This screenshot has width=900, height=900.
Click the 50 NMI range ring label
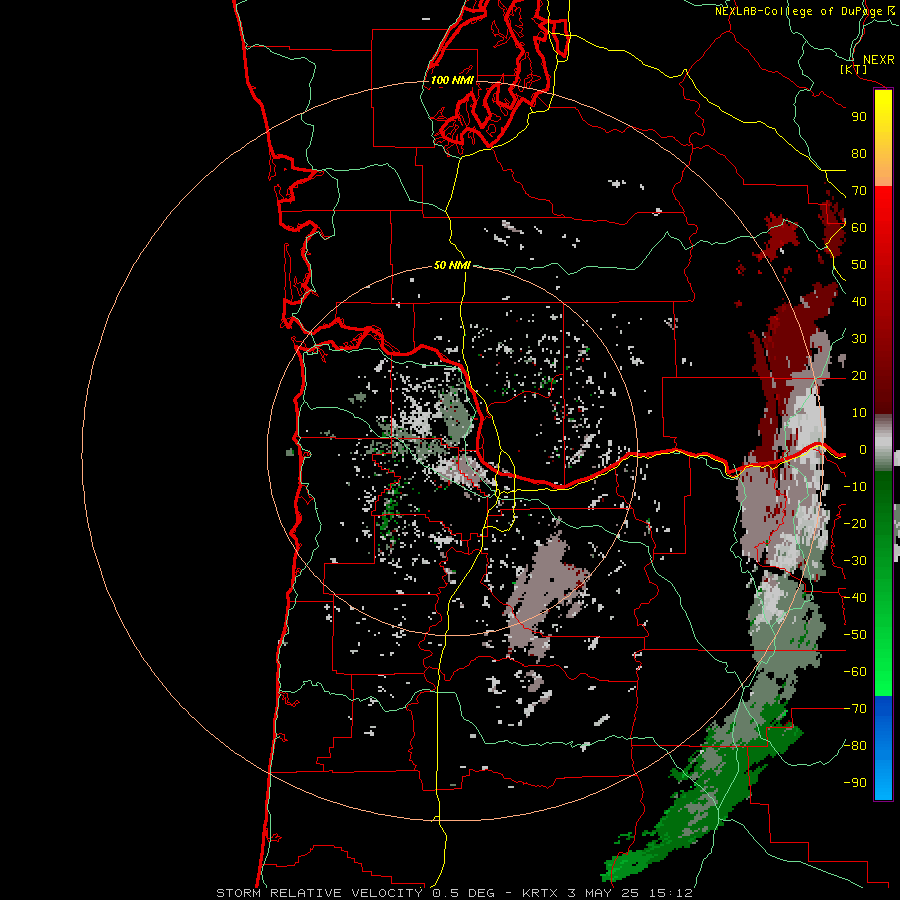[452, 265]
